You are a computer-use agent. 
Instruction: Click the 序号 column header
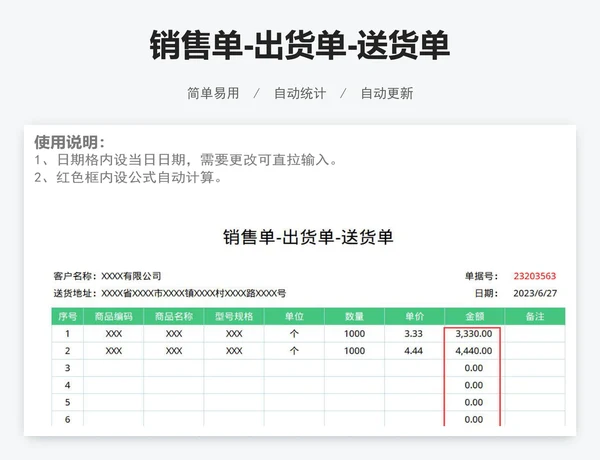[x=67, y=316]
